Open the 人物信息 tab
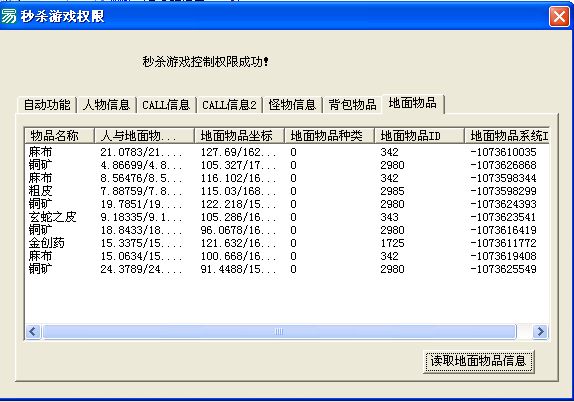574x402 pixels. pos(107,105)
